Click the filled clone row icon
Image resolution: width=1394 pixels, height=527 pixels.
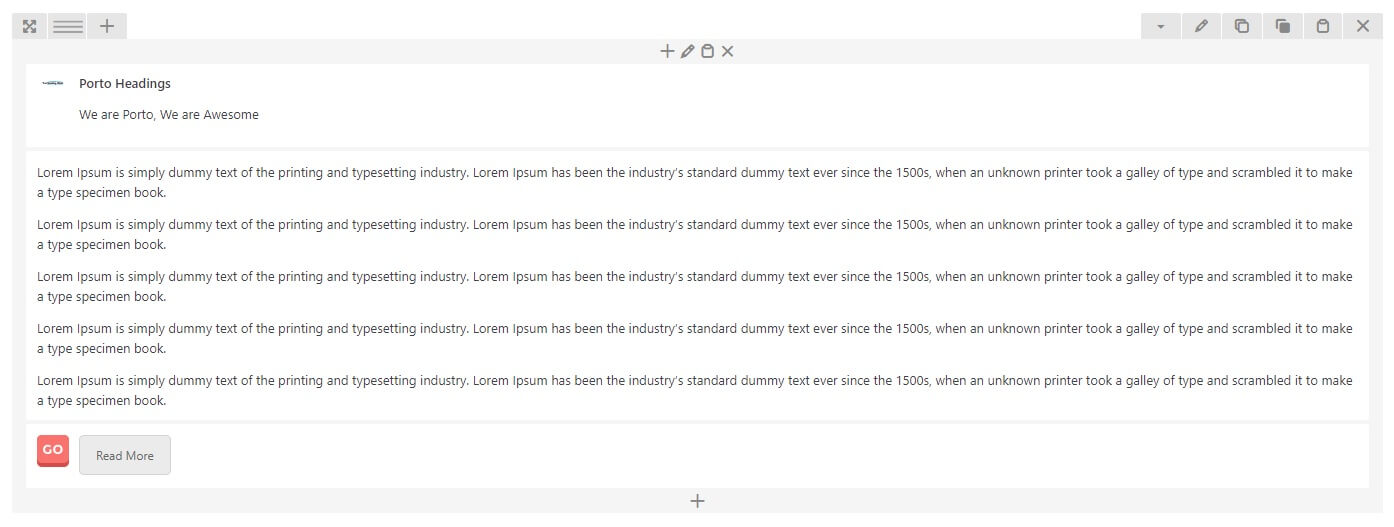click(1282, 27)
